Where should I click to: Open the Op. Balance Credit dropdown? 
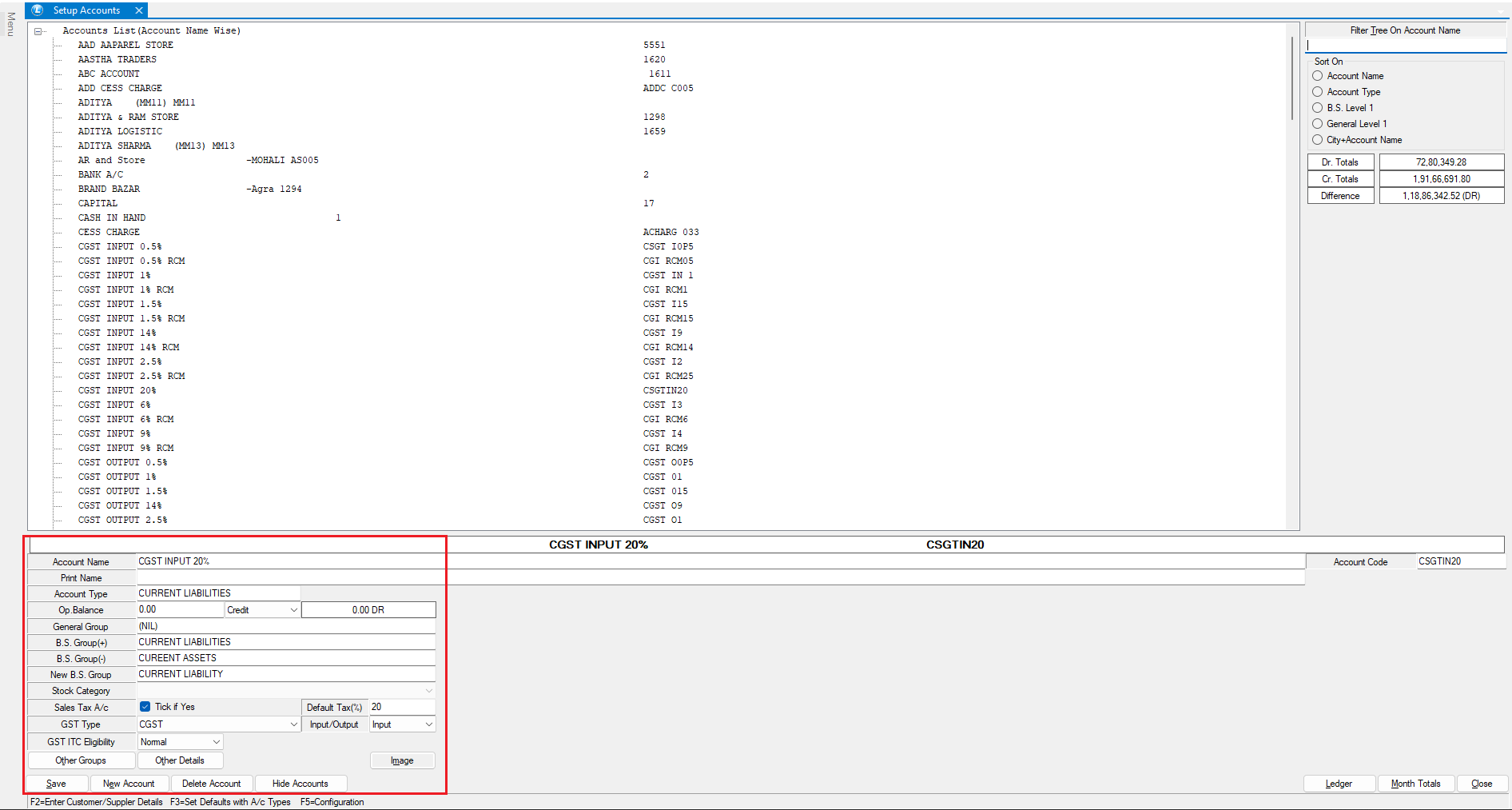click(293, 610)
